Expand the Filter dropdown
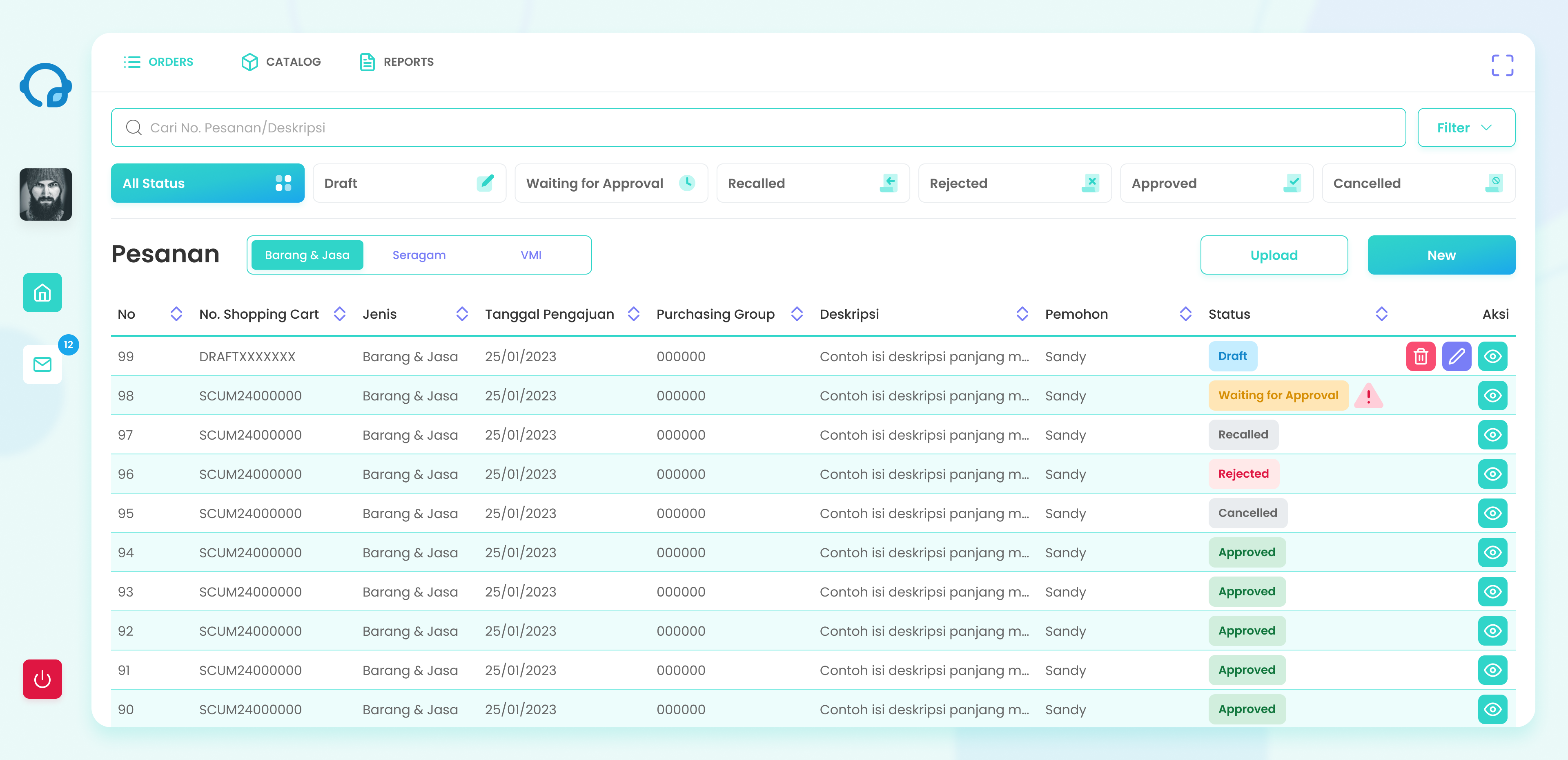This screenshot has height=760, width=1568. pos(1466,128)
